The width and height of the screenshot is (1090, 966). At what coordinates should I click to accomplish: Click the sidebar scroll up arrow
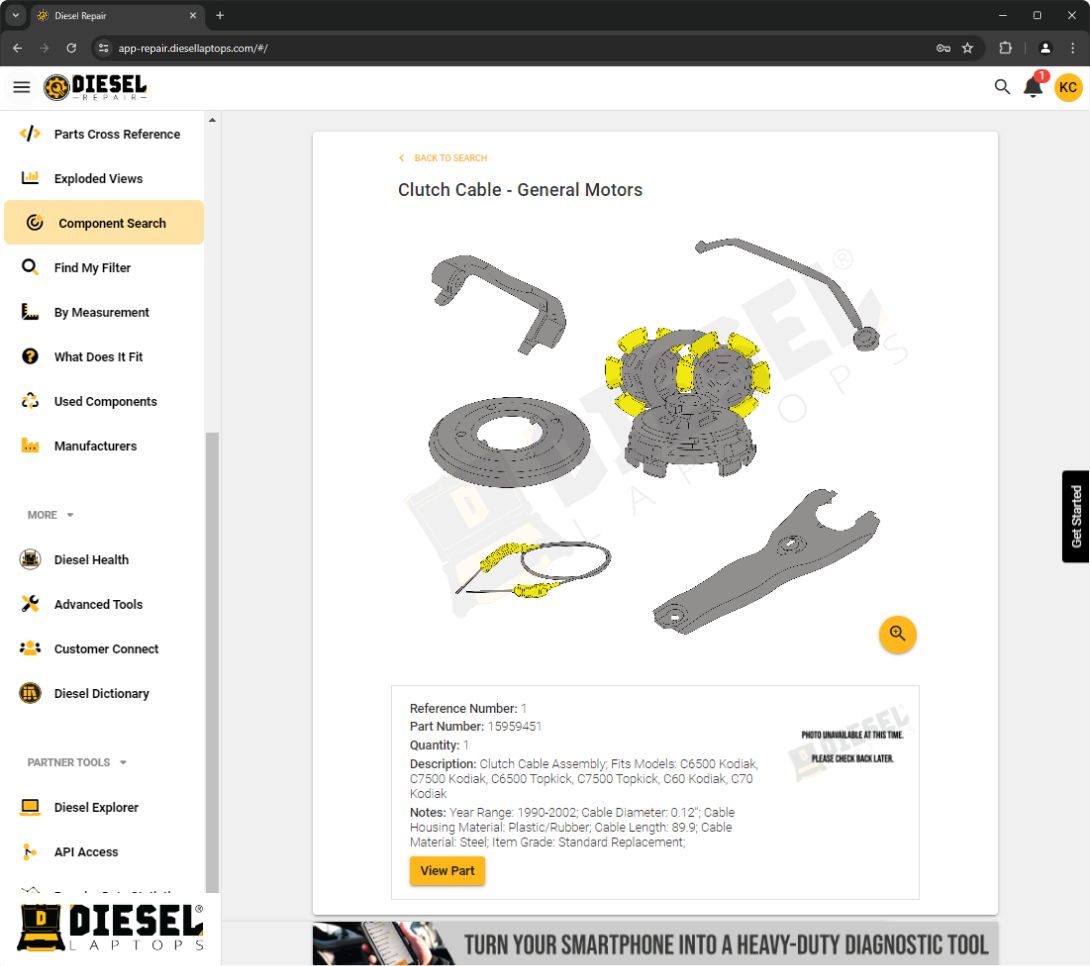212,120
